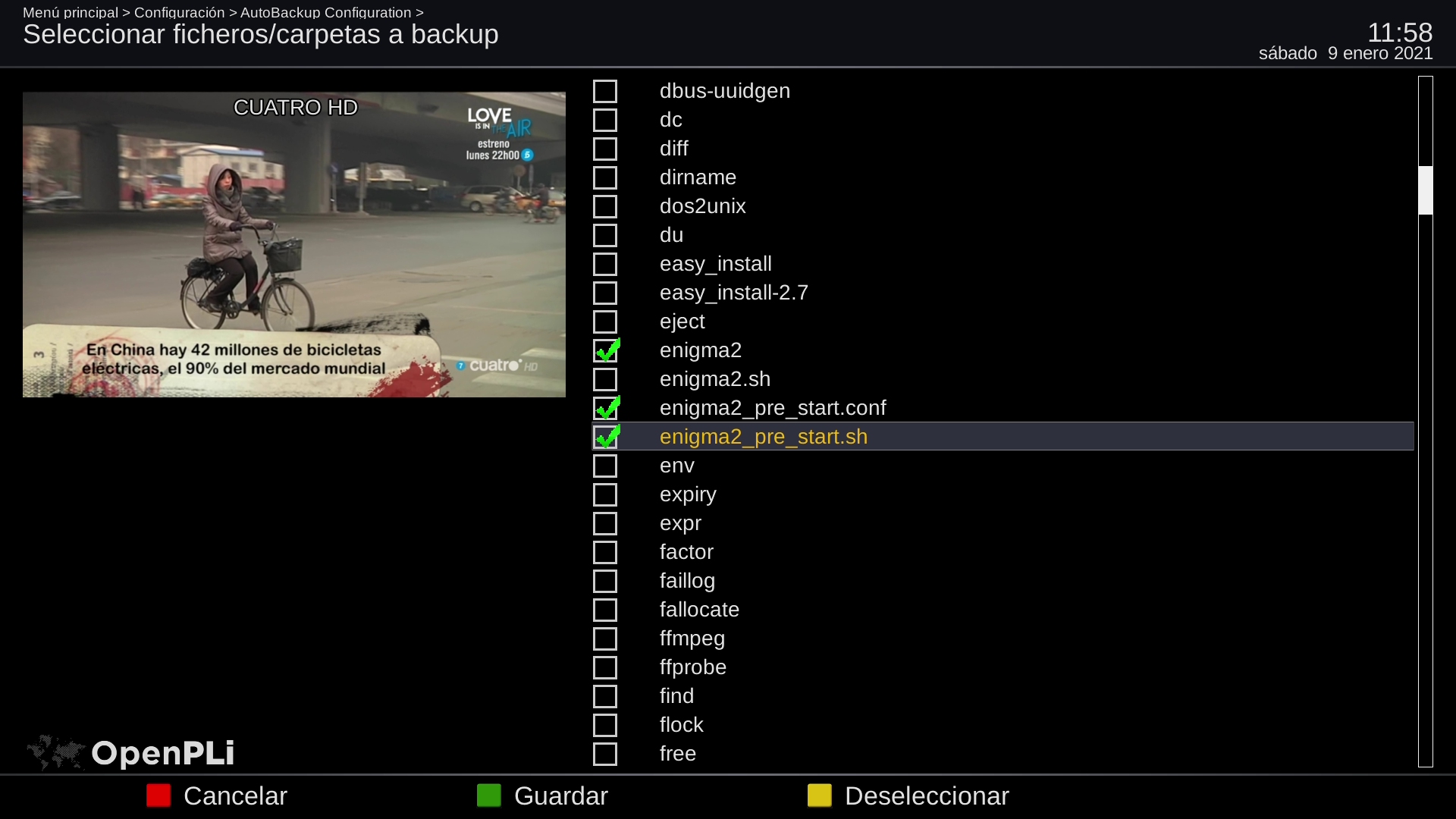
Task: Tick the easy_install-2.7 checkbox
Action: coord(605,293)
